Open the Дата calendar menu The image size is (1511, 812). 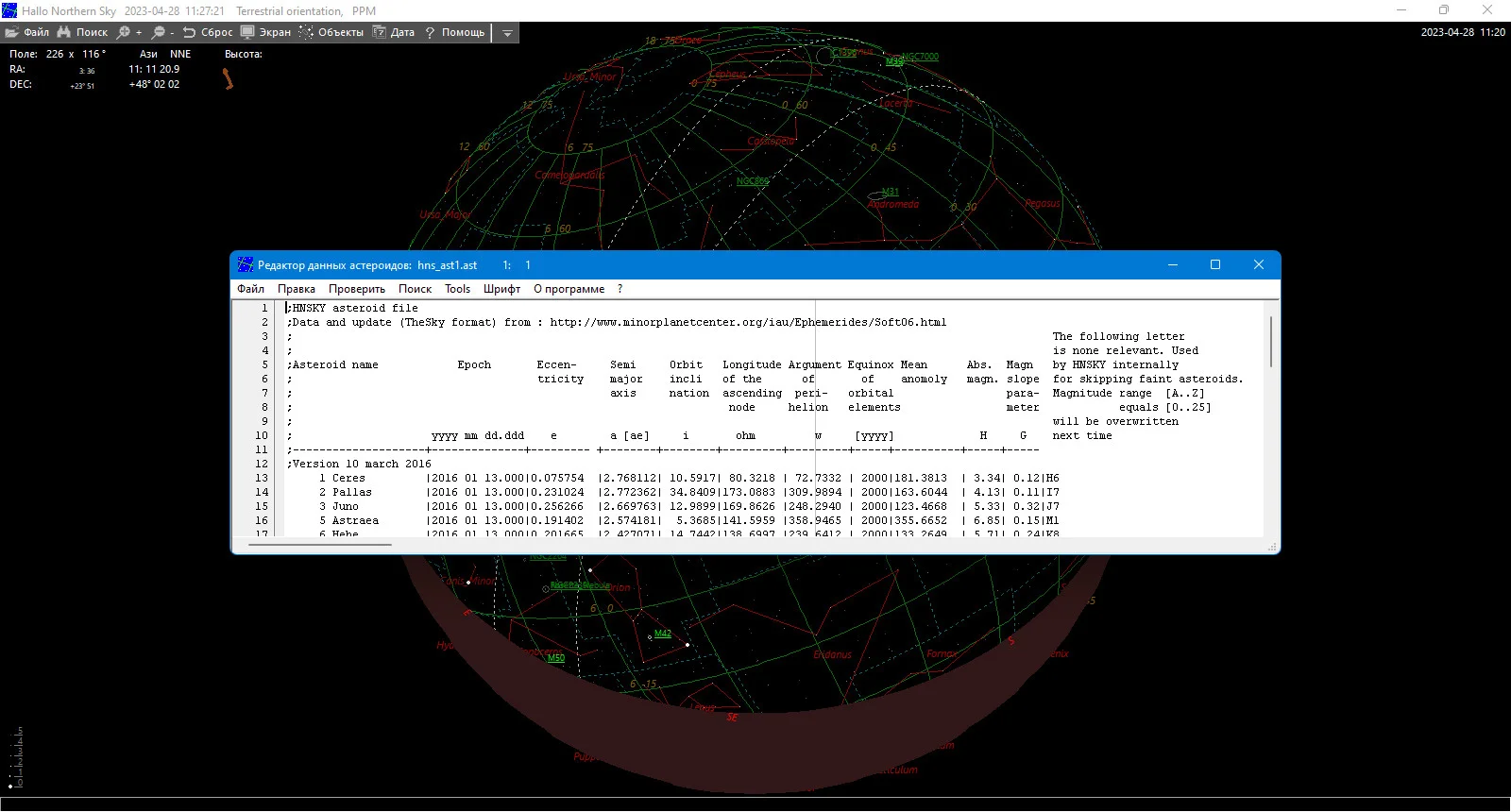(x=394, y=32)
